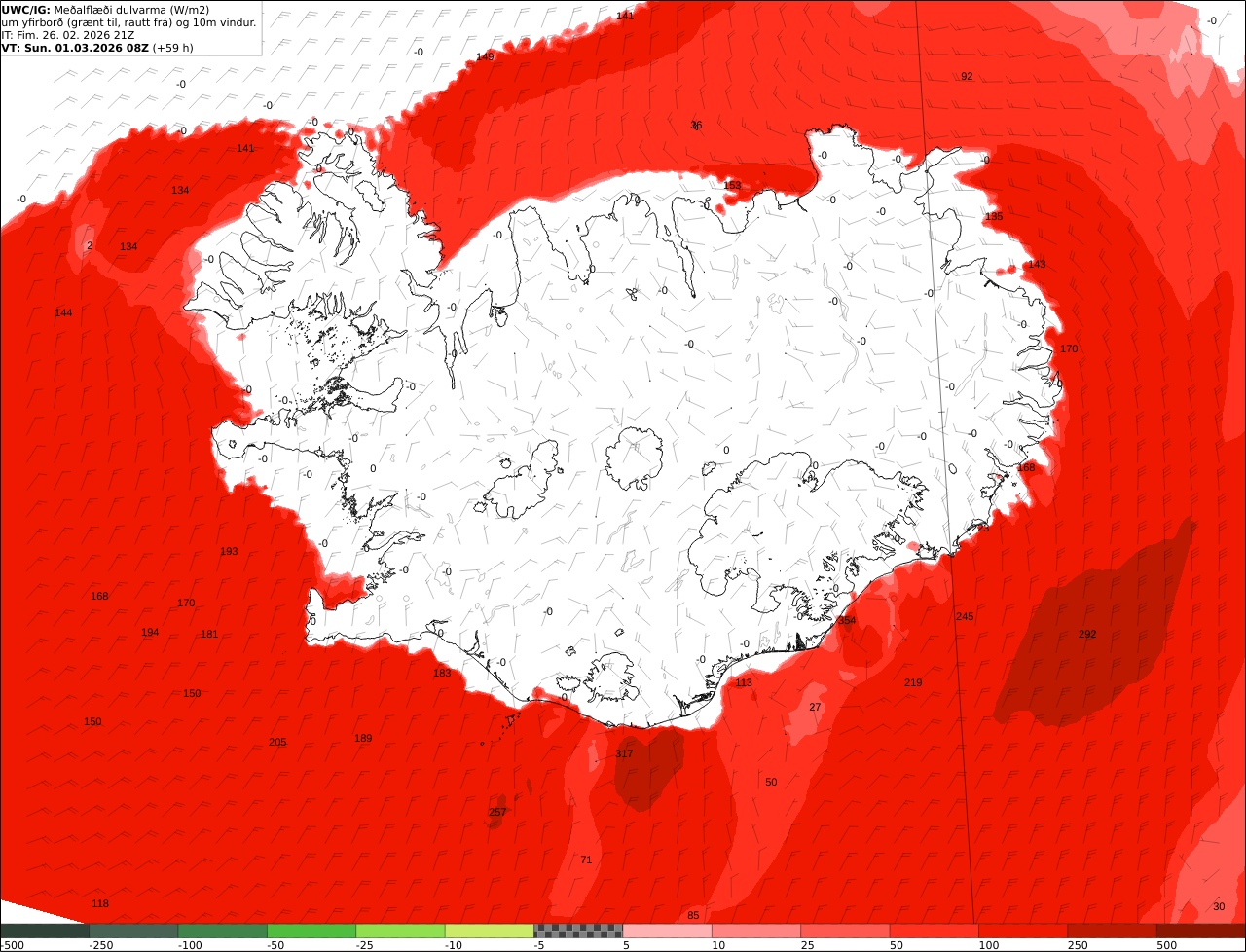Click the value 144 on the western edge
1246x952 pixels.
(x=63, y=312)
